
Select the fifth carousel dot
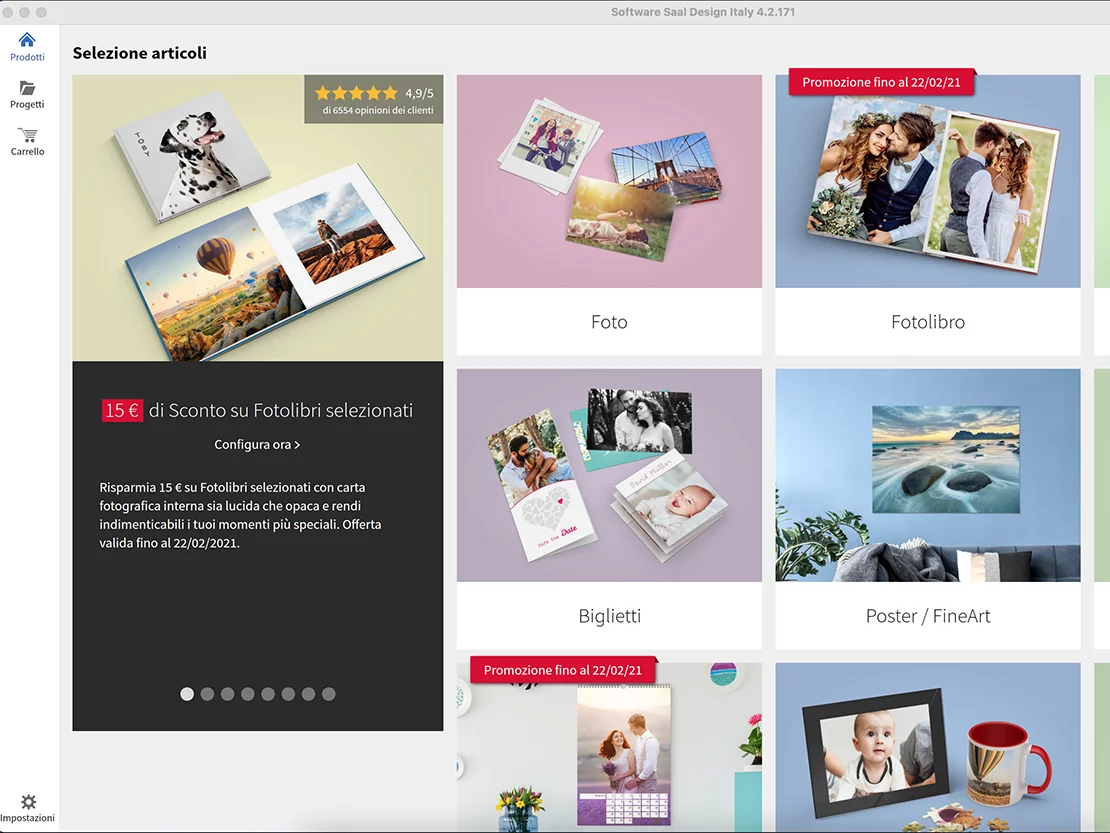(268, 694)
